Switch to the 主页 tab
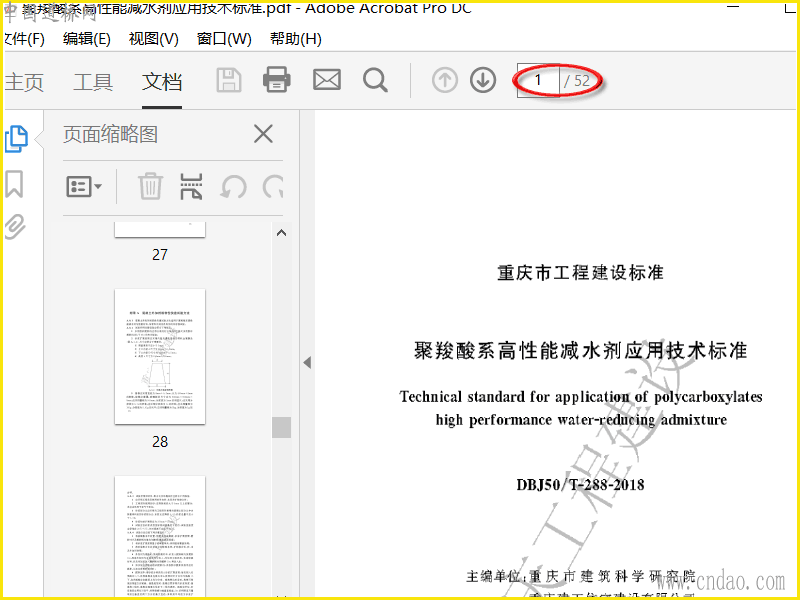The image size is (800, 600). click(24, 82)
